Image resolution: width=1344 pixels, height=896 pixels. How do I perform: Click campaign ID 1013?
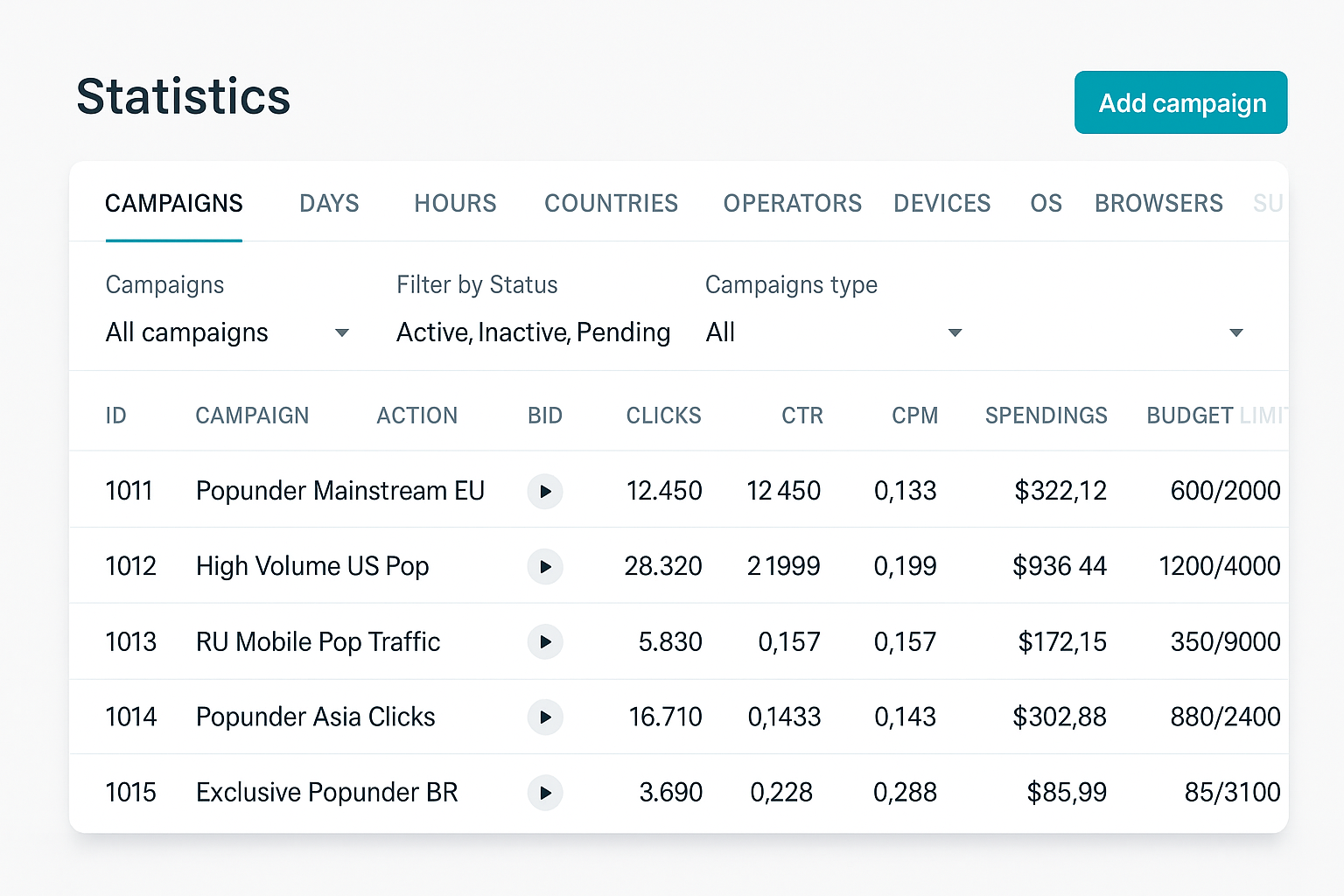coord(130,641)
